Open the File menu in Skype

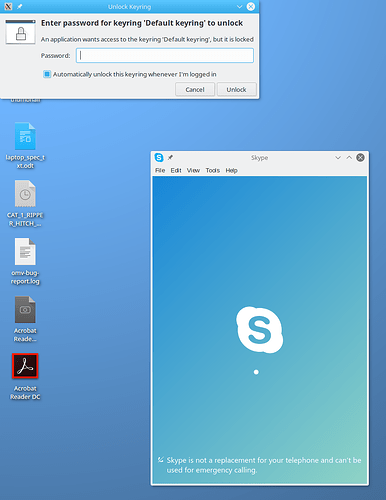point(160,170)
